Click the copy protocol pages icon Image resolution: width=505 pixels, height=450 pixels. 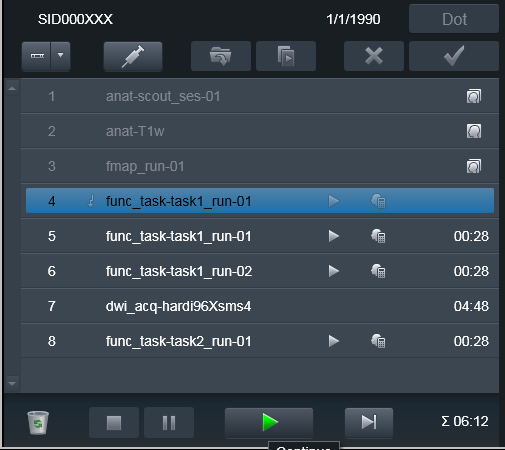pyautogui.click(x=286, y=56)
